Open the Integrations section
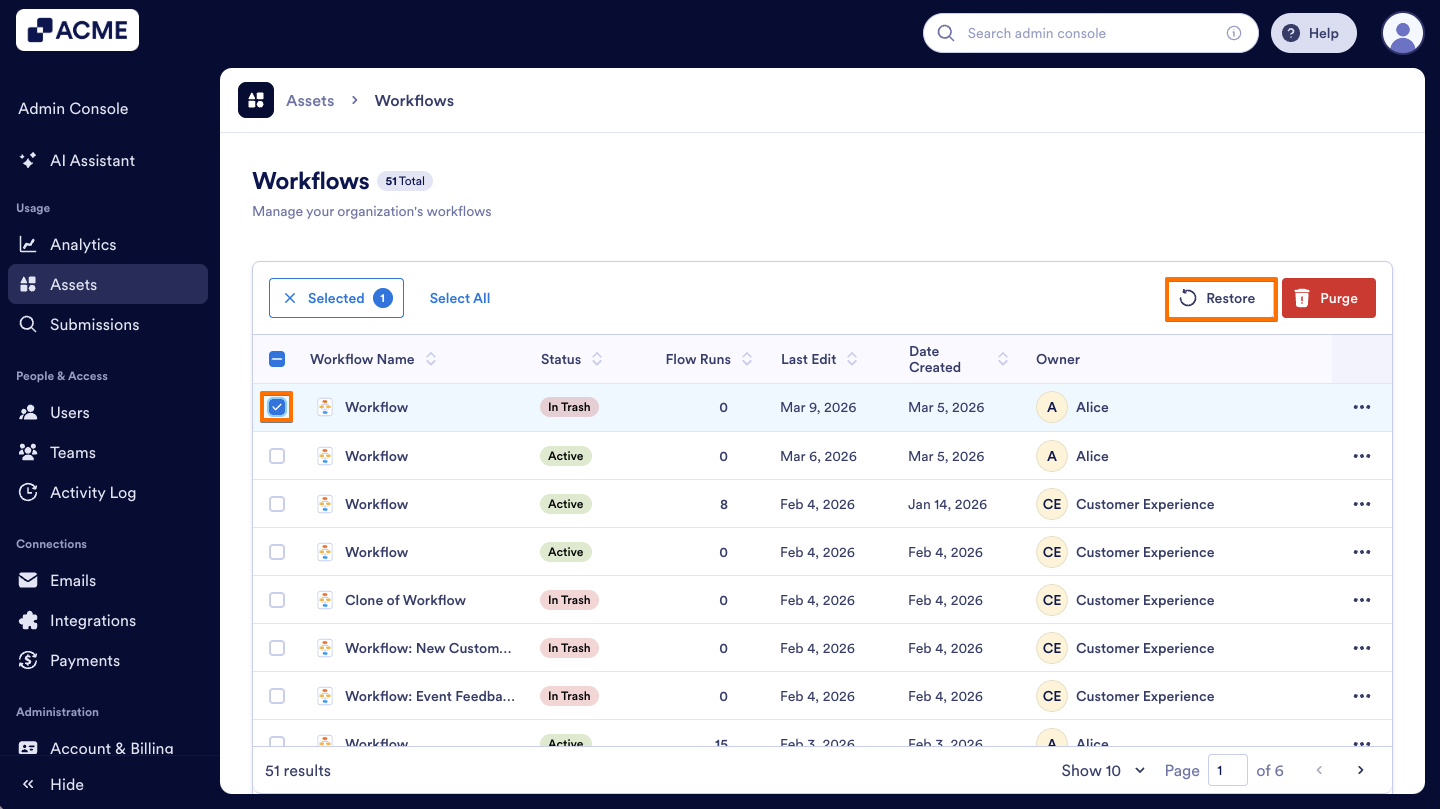This screenshot has width=1440, height=809. [x=94, y=620]
